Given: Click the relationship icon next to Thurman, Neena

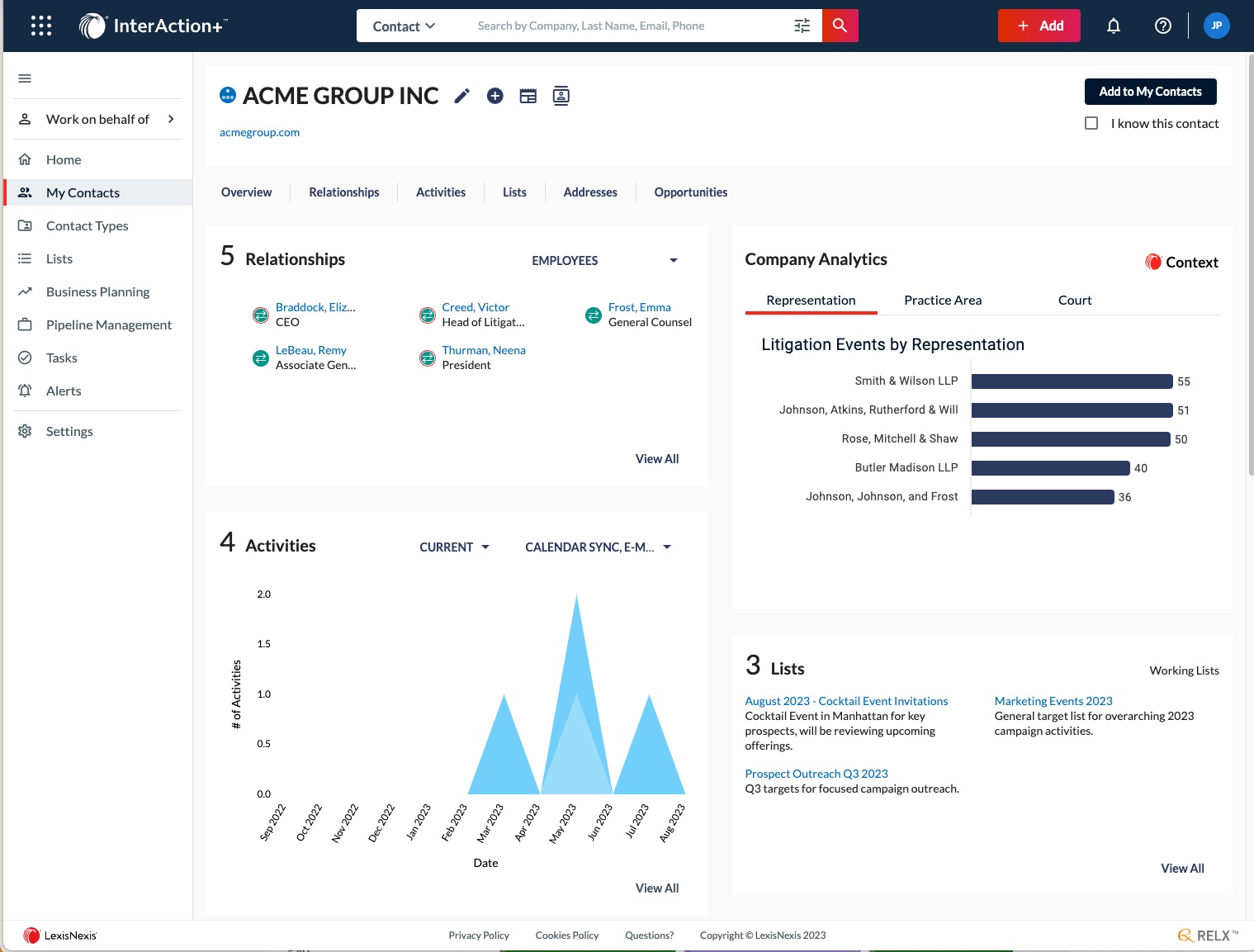Looking at the screenshot, I should (428, 358).
